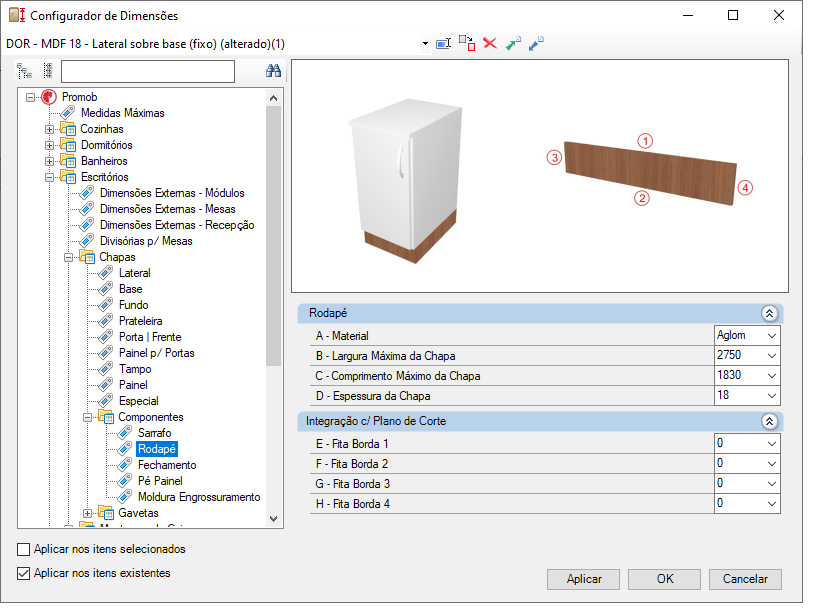Screen dimensions: 814x611
Task: Click the edge marker number 3
Action: click(554, 157)
